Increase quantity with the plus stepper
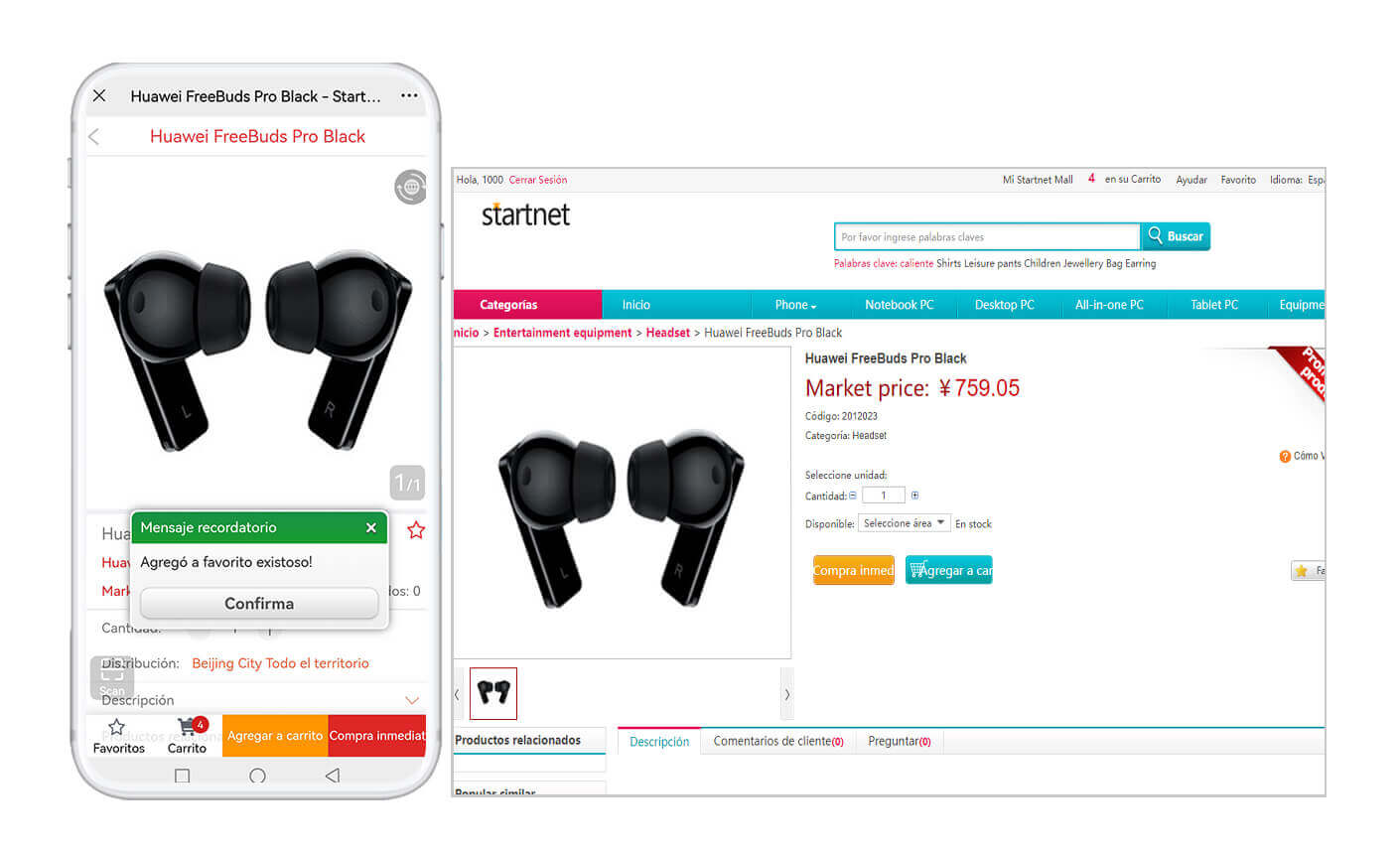1400x854 pixels. coord(914,496)
